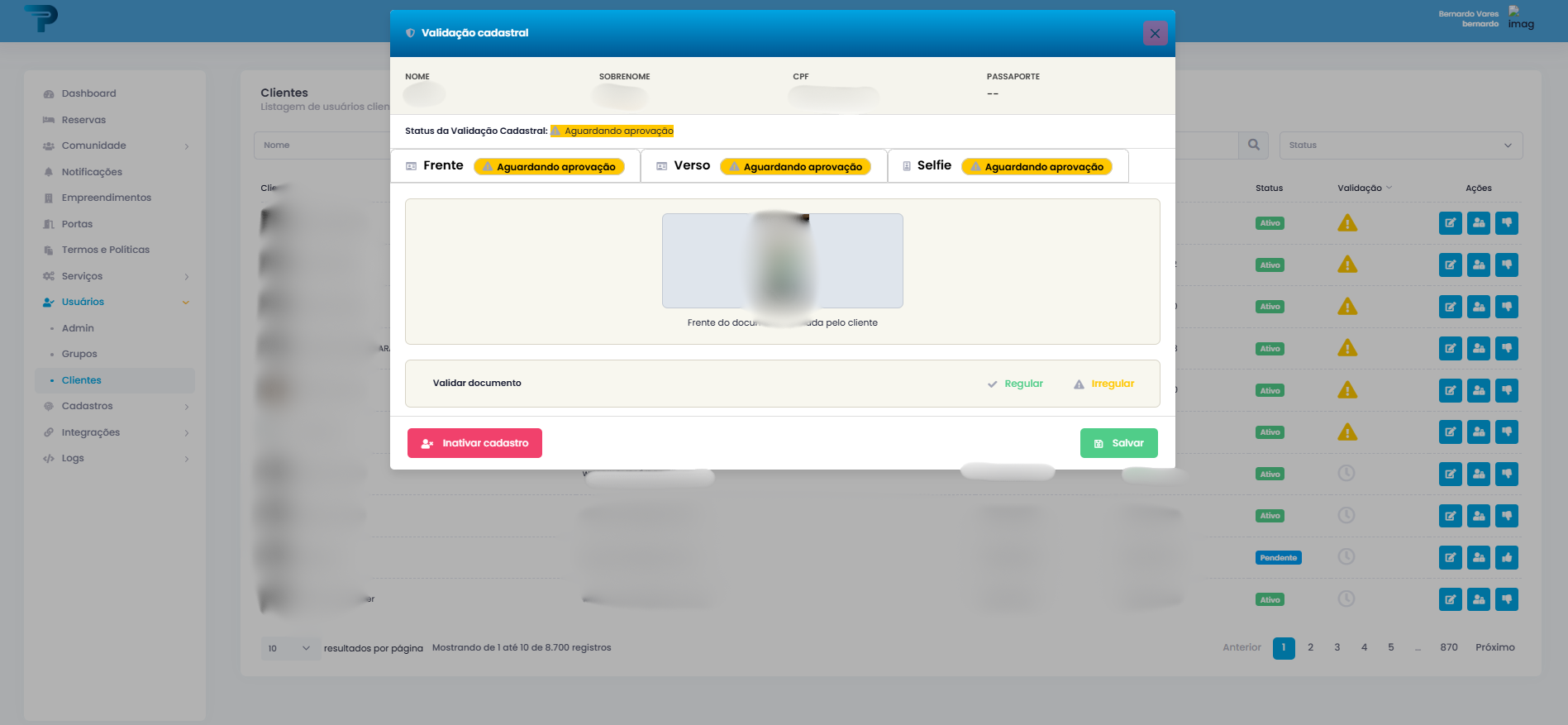This screenshot has width=1568, height=725.
Task: Expand the Cadastros sidebar menu
Action: click(115, 406)
